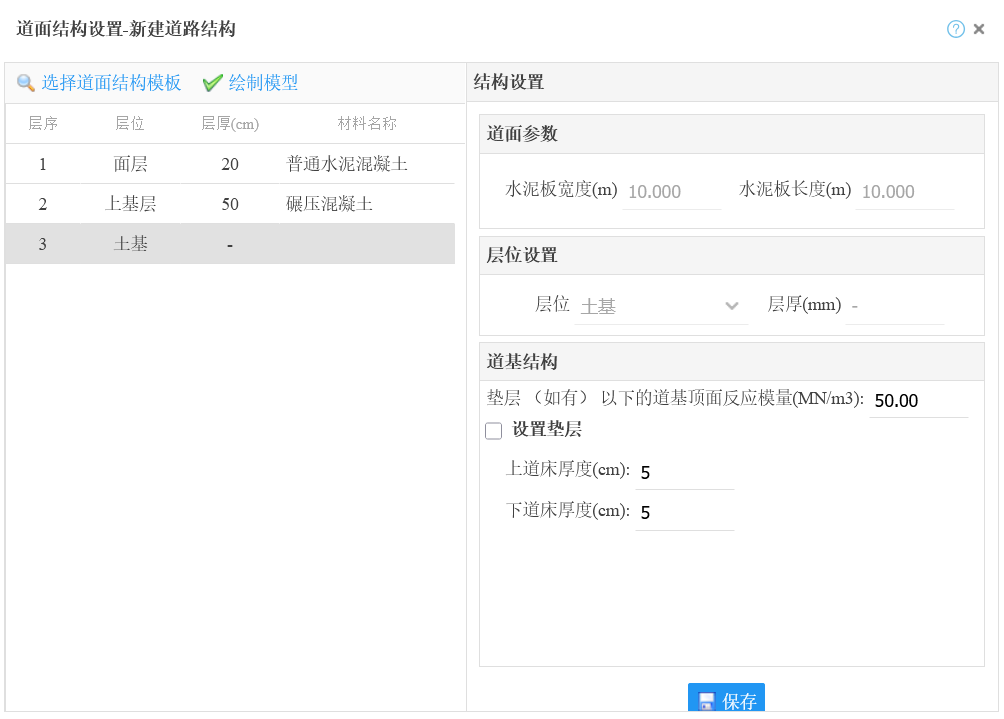Viewport: 1004px width, 719px height.
Task: Enable the 设置垫层 checkbox
Action: 493,431
